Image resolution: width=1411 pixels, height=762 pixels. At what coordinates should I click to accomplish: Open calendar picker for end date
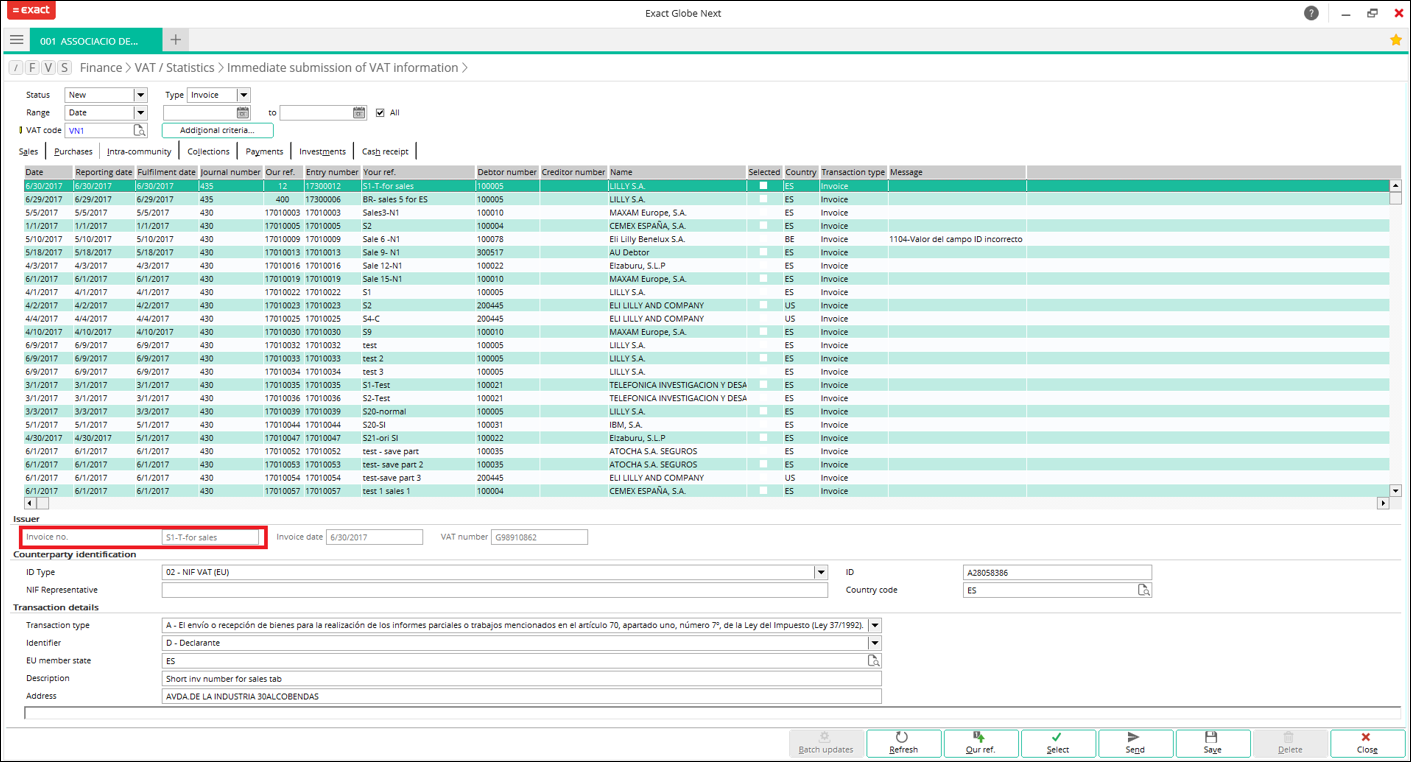click(x=360, y=113)
